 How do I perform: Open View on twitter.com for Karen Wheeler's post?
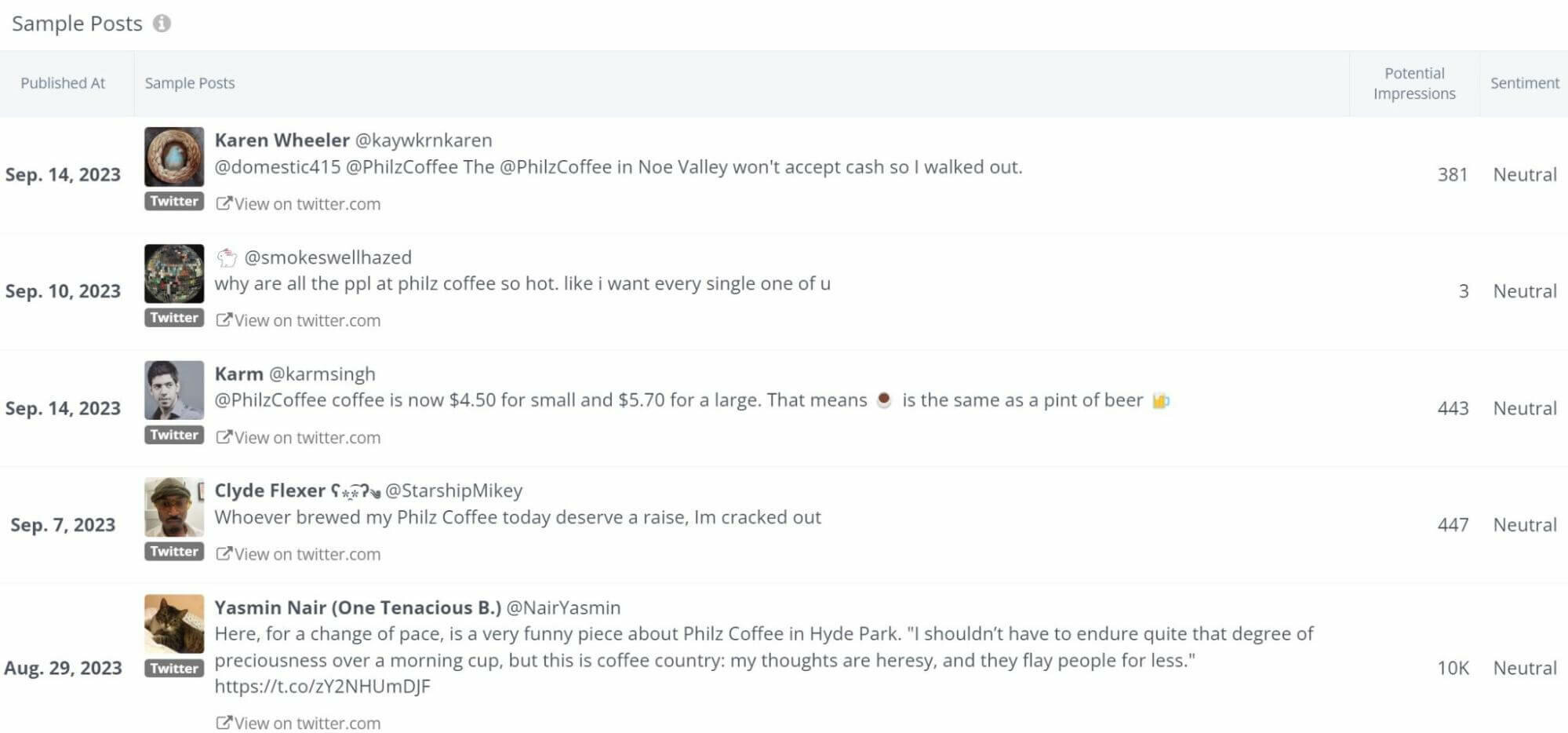[306, 203]
